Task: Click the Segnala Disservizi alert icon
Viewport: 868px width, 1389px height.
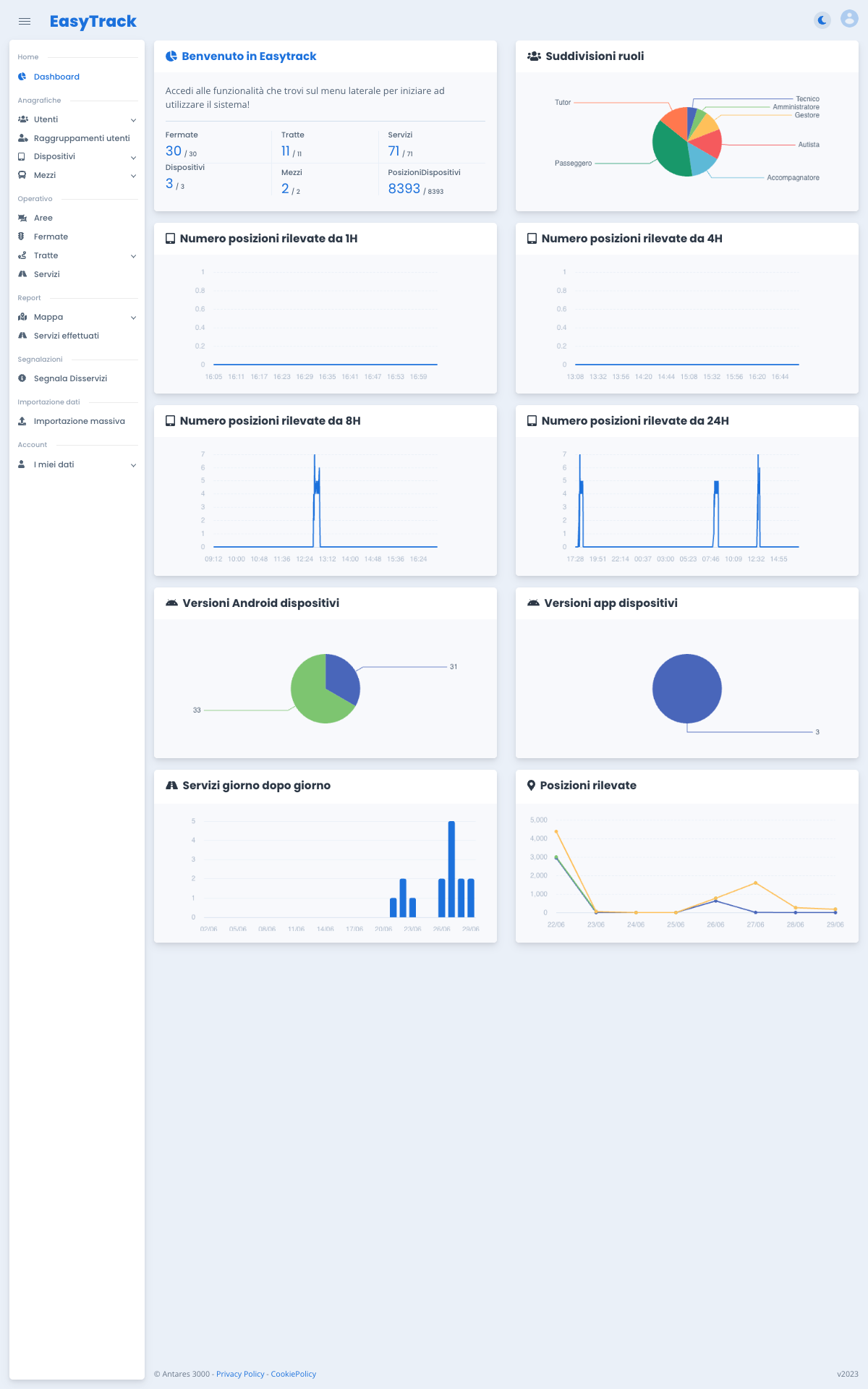Action: pyautogui.click(x=22, y=378)
